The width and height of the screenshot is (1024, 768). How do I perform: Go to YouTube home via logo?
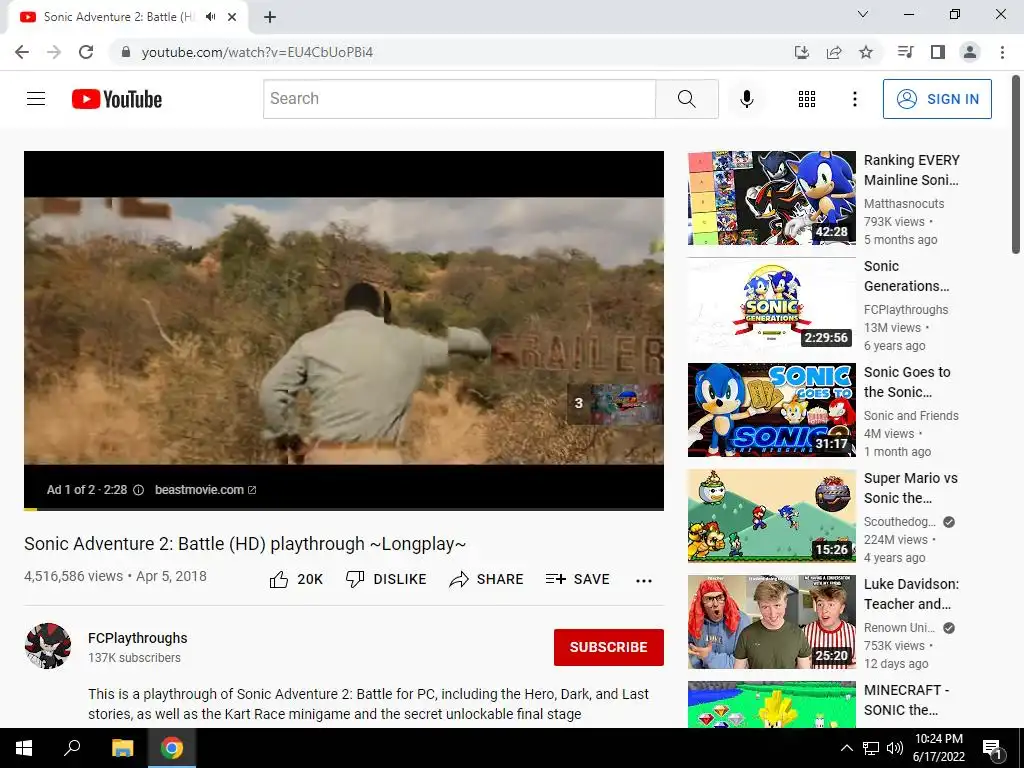point(117,99)
